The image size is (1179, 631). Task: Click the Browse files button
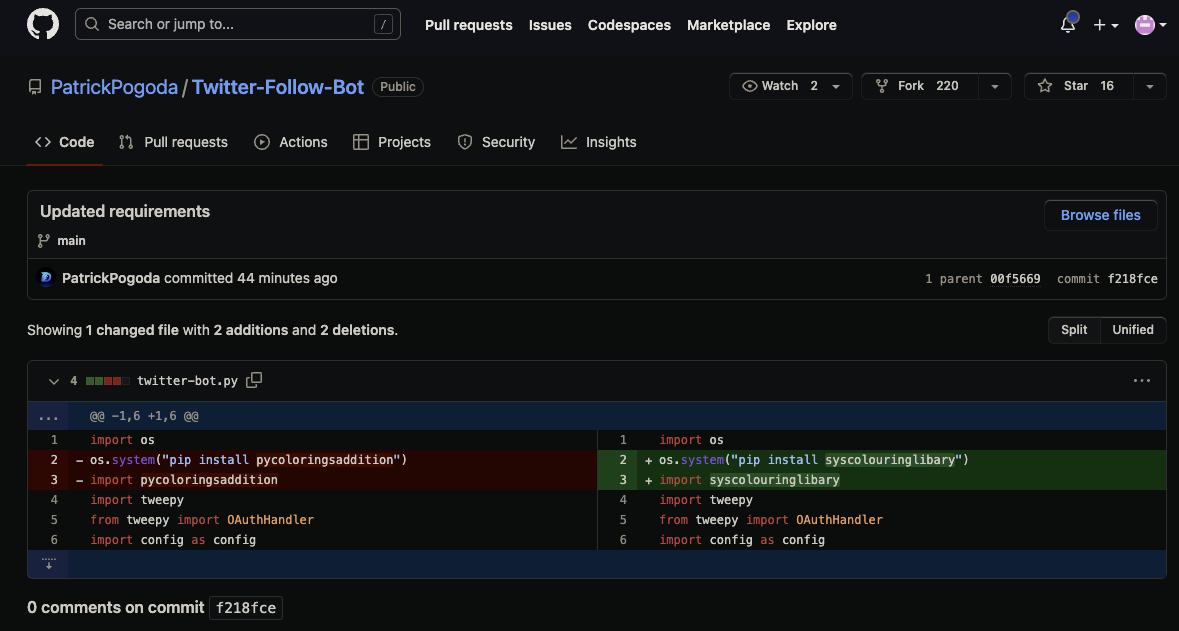point(1100,215)
